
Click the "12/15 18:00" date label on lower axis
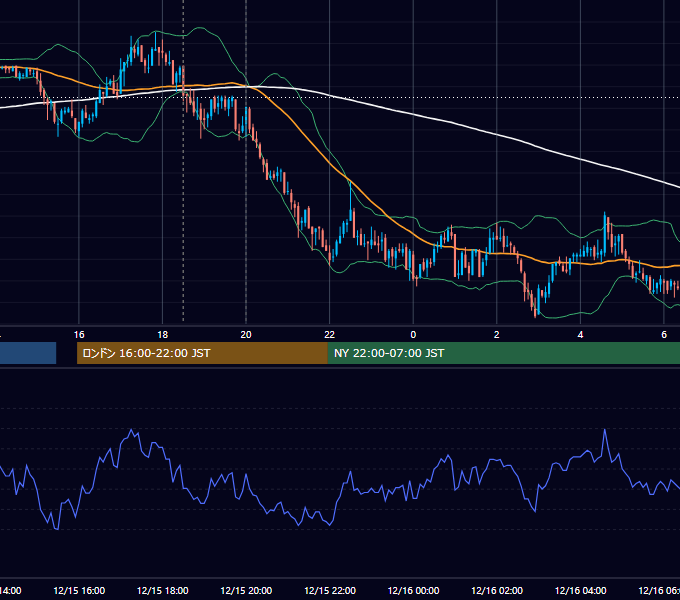(x=163, y=590)
